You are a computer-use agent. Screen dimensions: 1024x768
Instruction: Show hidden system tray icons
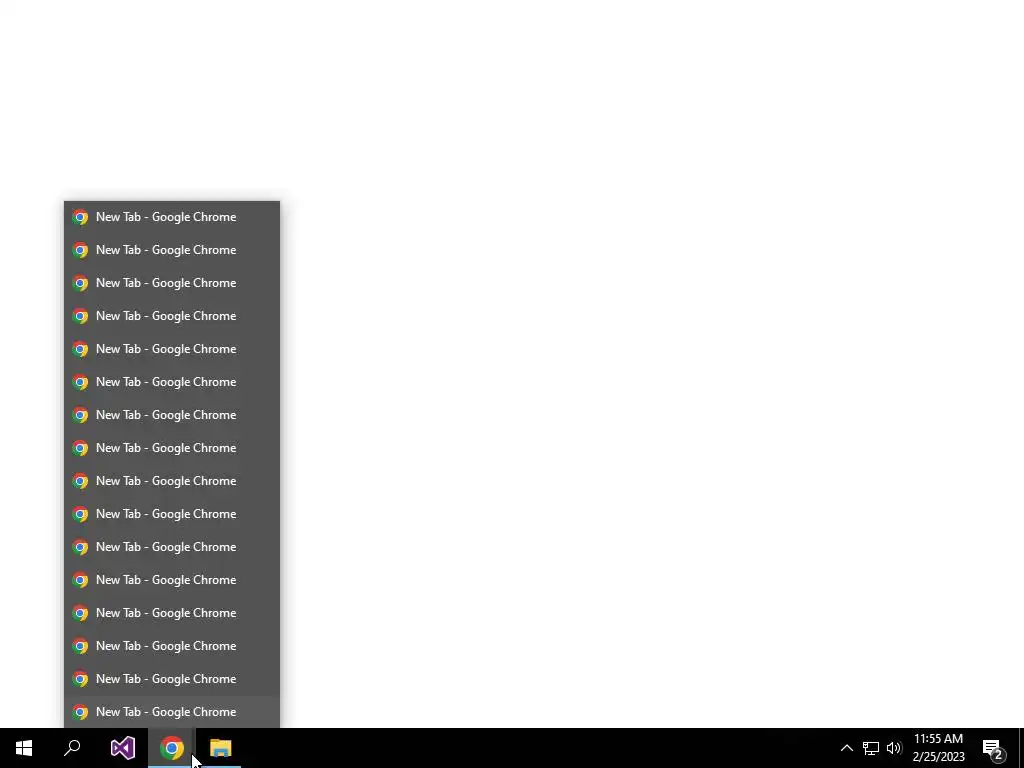(846, 748)
